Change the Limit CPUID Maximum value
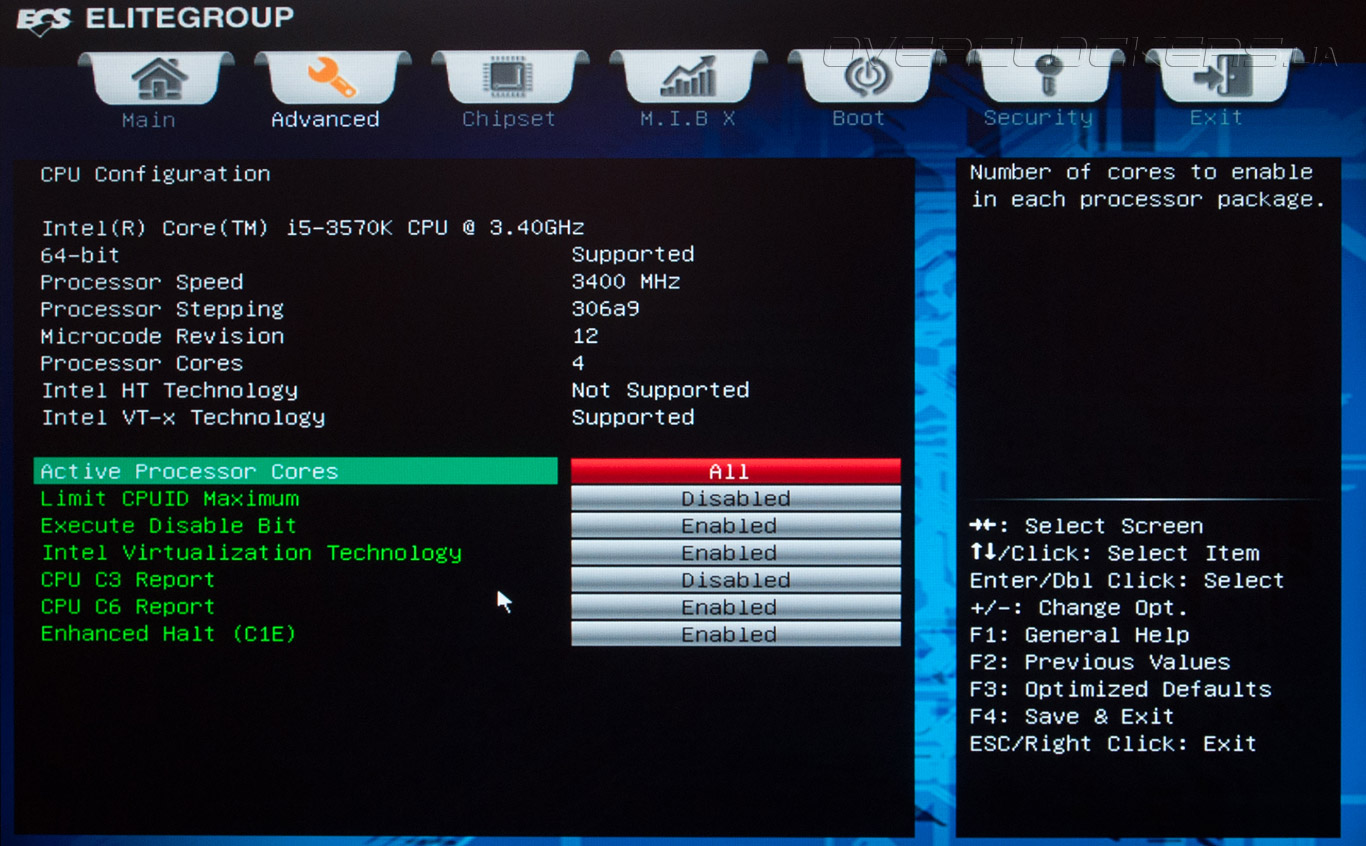 coord(736,498)
